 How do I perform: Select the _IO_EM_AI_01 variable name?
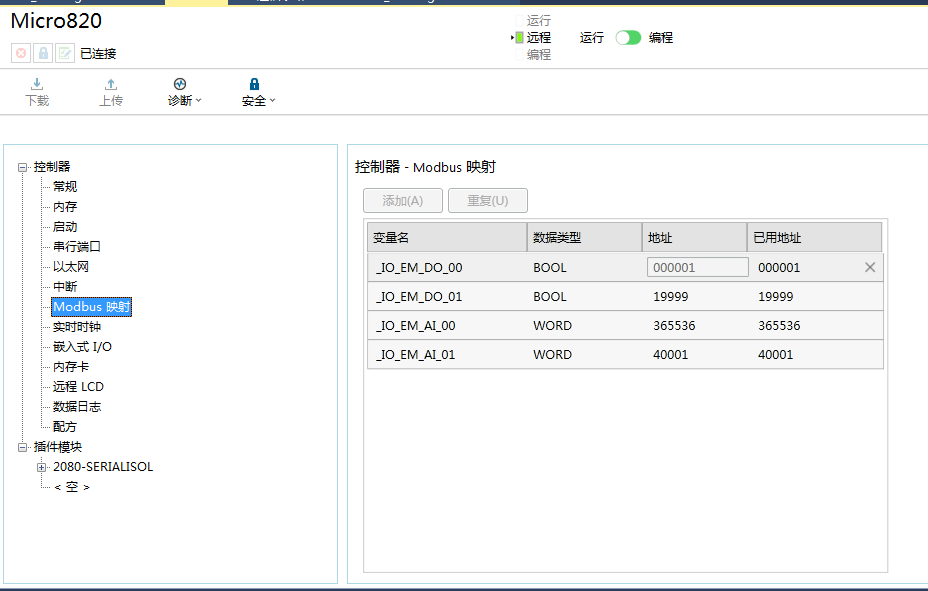pyautogui.click(x=415, y=355)
